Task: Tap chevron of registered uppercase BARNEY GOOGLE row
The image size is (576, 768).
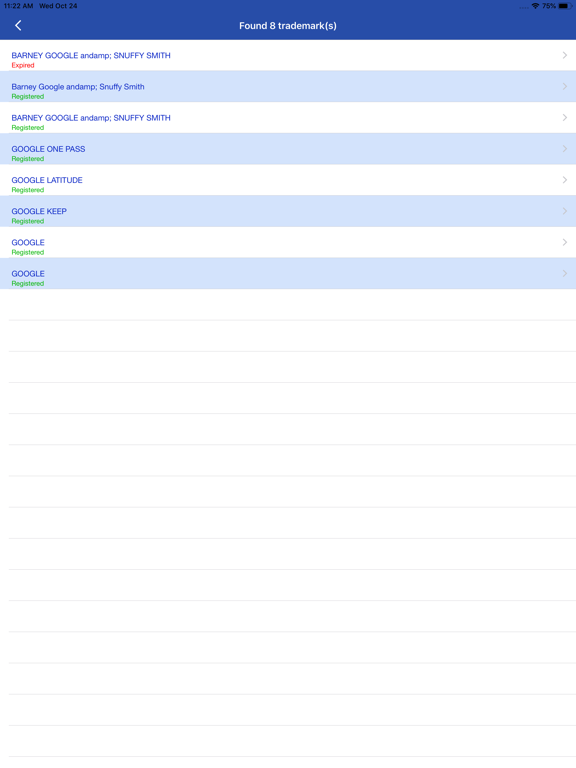Action: (564, 118)
